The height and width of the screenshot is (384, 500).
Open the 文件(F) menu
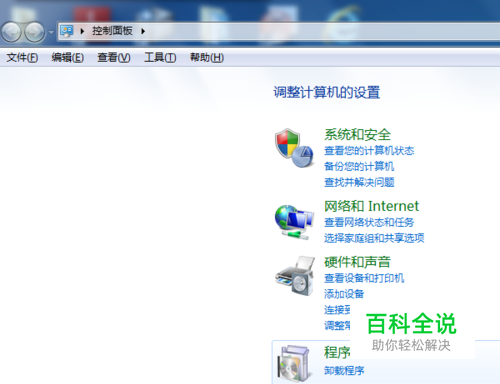coord(22,58)
